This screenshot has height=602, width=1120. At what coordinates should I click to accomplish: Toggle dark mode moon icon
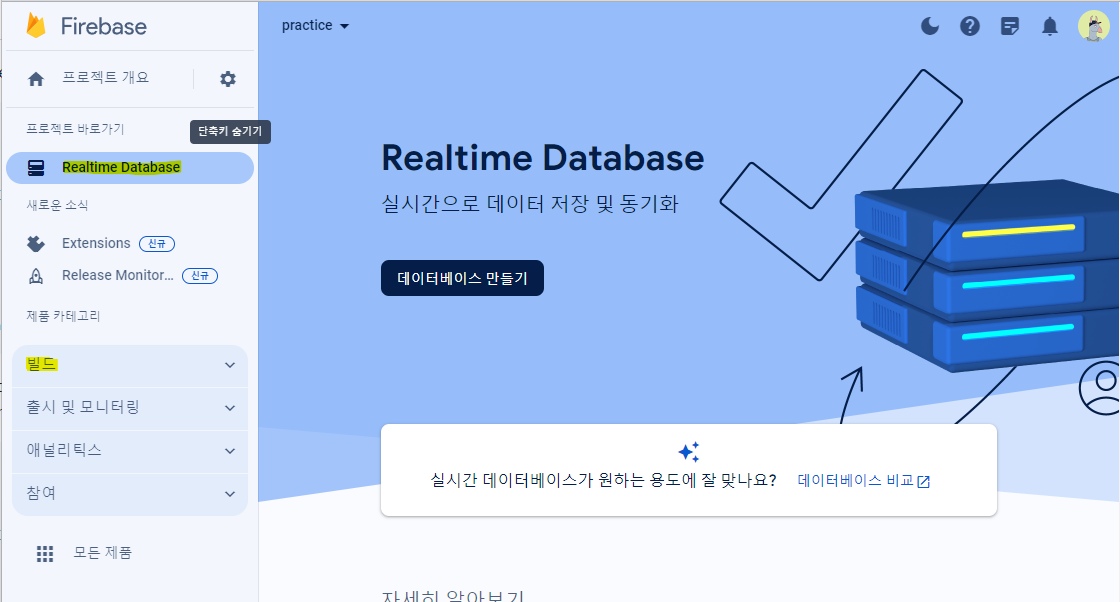(x=930, y=26)
